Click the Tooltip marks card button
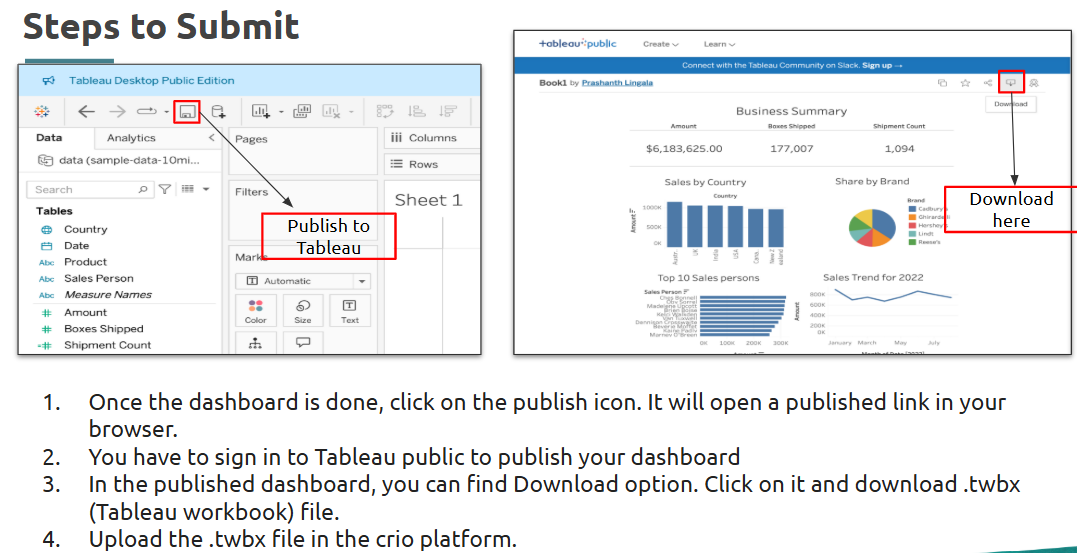This screenshot has width=1077, height=553. (303, 343)
